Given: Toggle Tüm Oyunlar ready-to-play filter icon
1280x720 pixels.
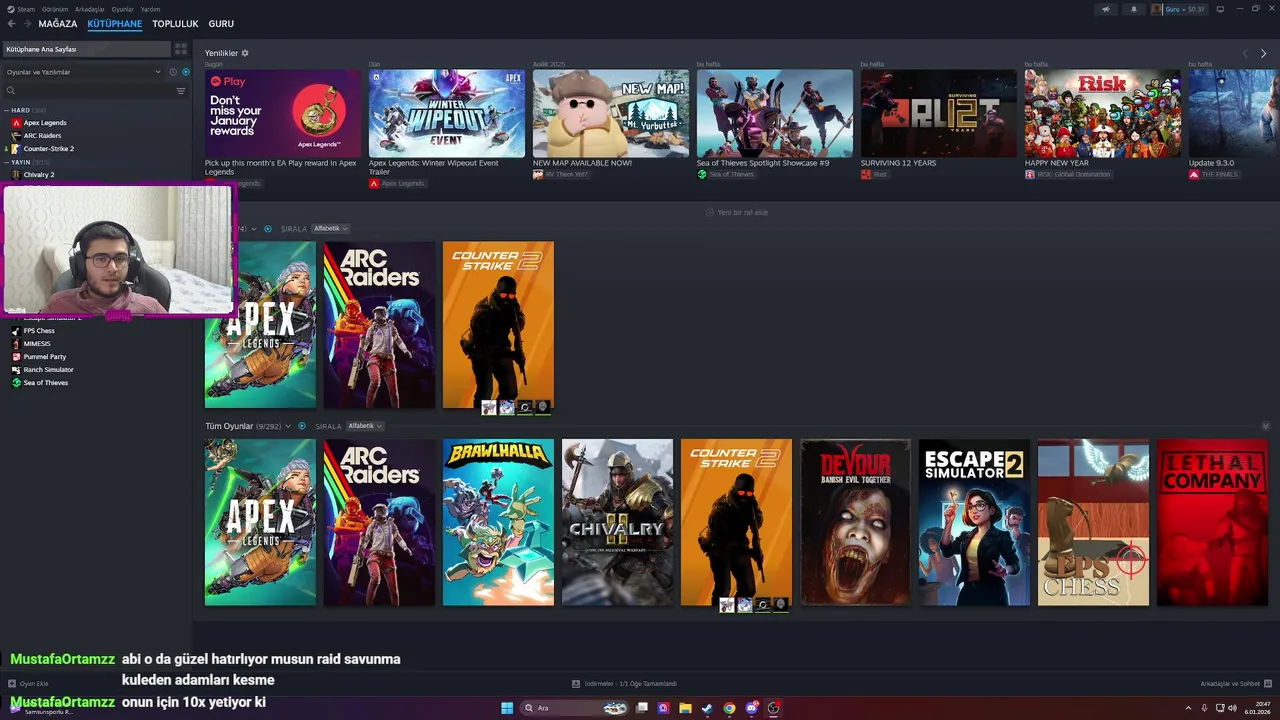Looking at the screenshot, I should tap(302, 426).
